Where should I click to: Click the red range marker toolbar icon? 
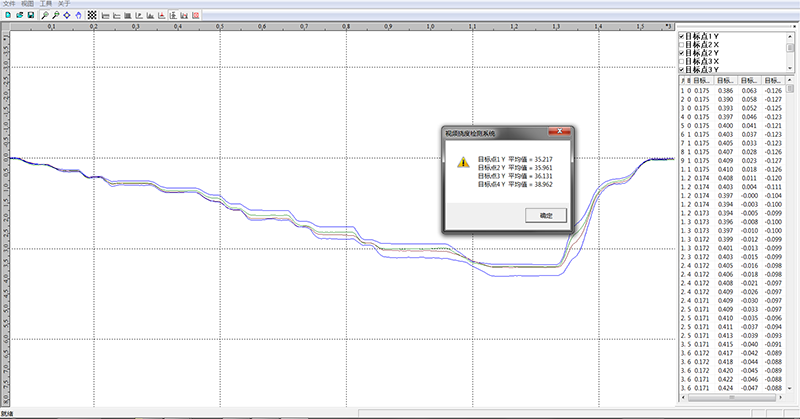coord(184,15)
